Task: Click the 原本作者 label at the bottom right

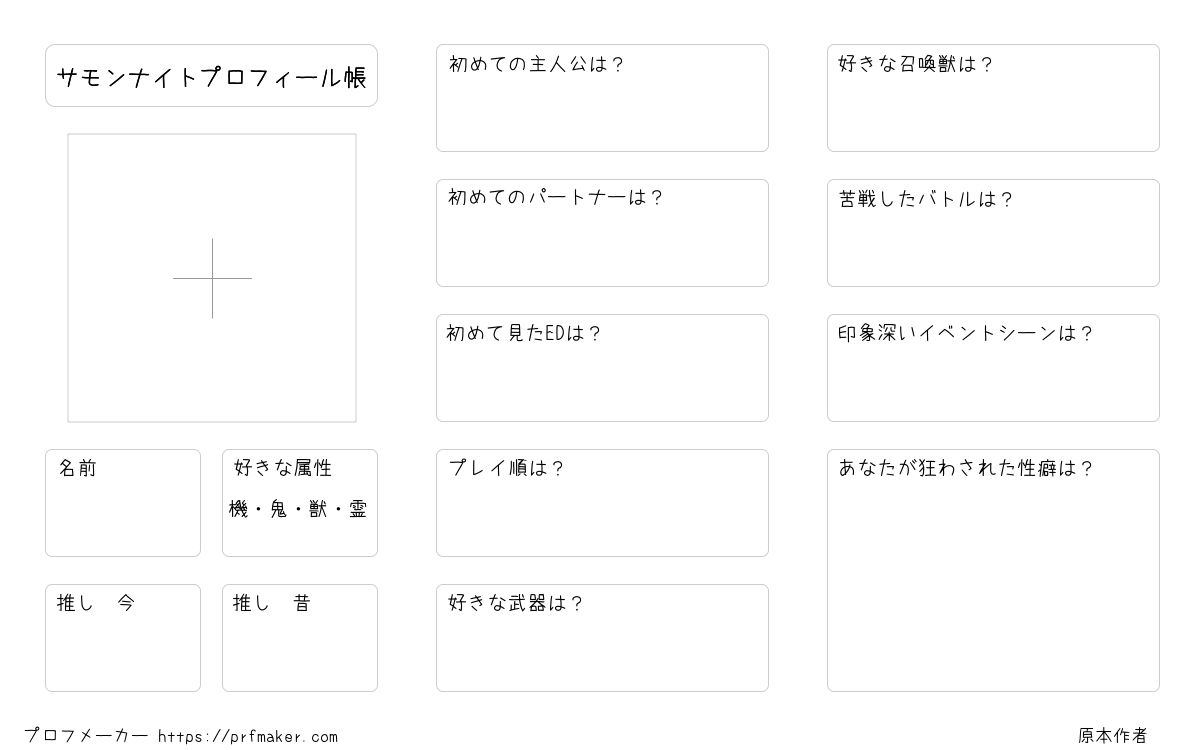Action: point(1112,736)
